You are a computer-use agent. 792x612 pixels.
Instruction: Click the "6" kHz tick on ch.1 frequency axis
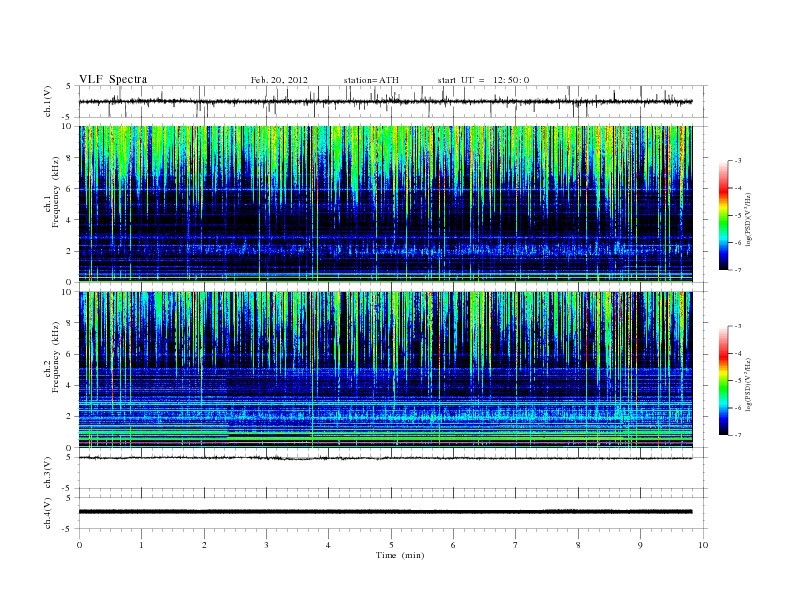click(69, 189)
